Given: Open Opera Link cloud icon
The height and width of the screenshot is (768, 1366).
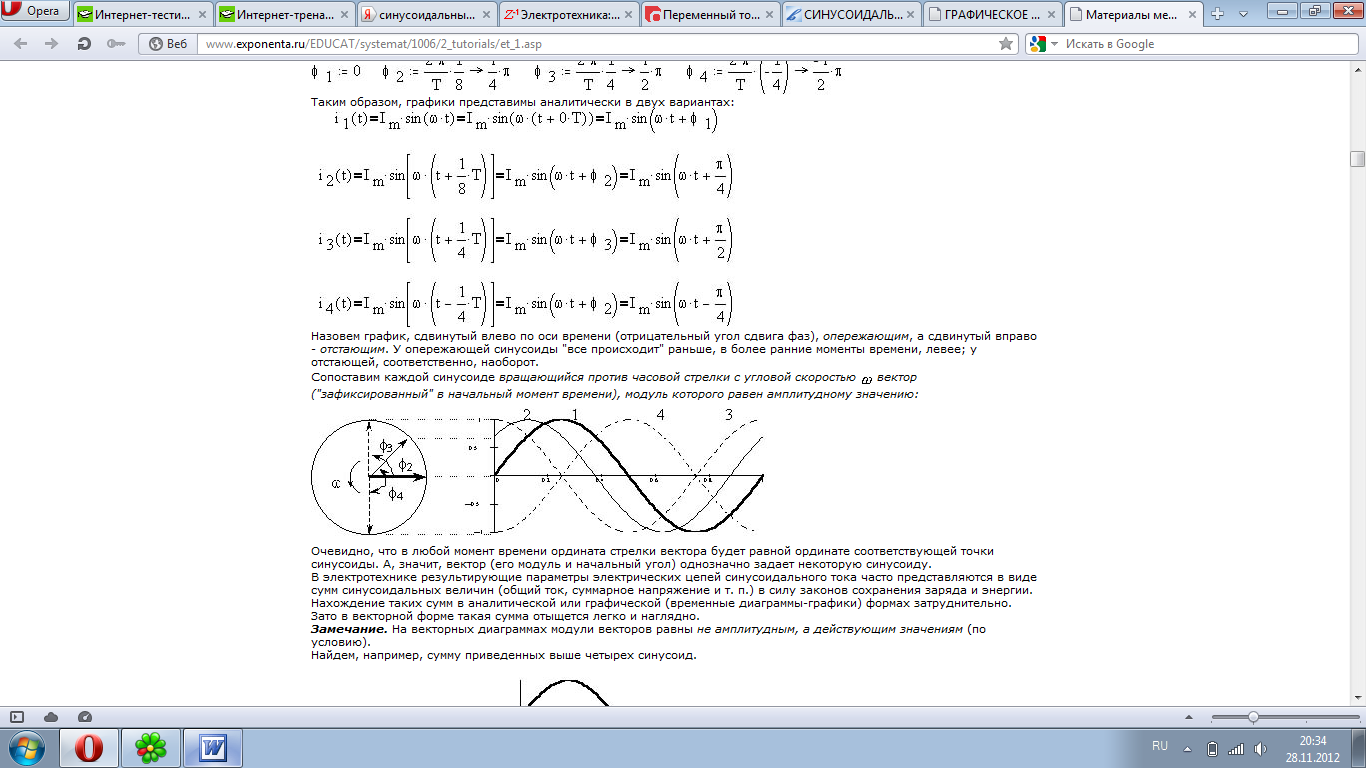Looking at the screenshot, I should click(51, 717).
